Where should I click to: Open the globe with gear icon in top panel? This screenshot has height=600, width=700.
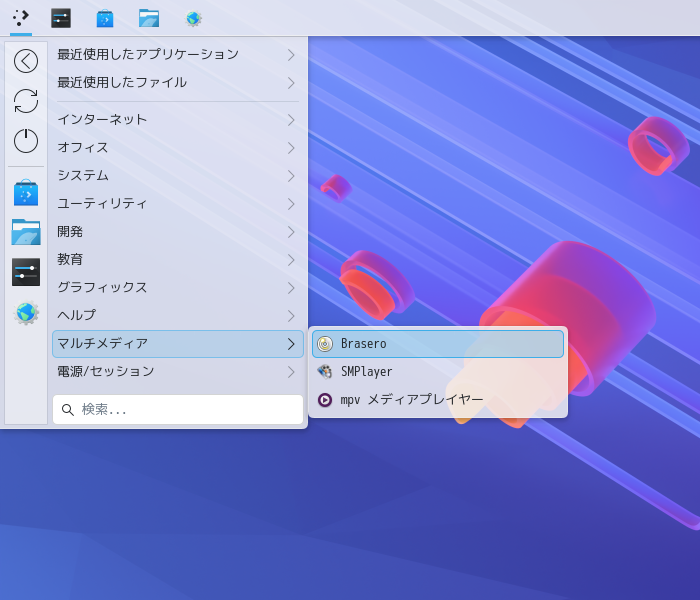pos(193,19)
